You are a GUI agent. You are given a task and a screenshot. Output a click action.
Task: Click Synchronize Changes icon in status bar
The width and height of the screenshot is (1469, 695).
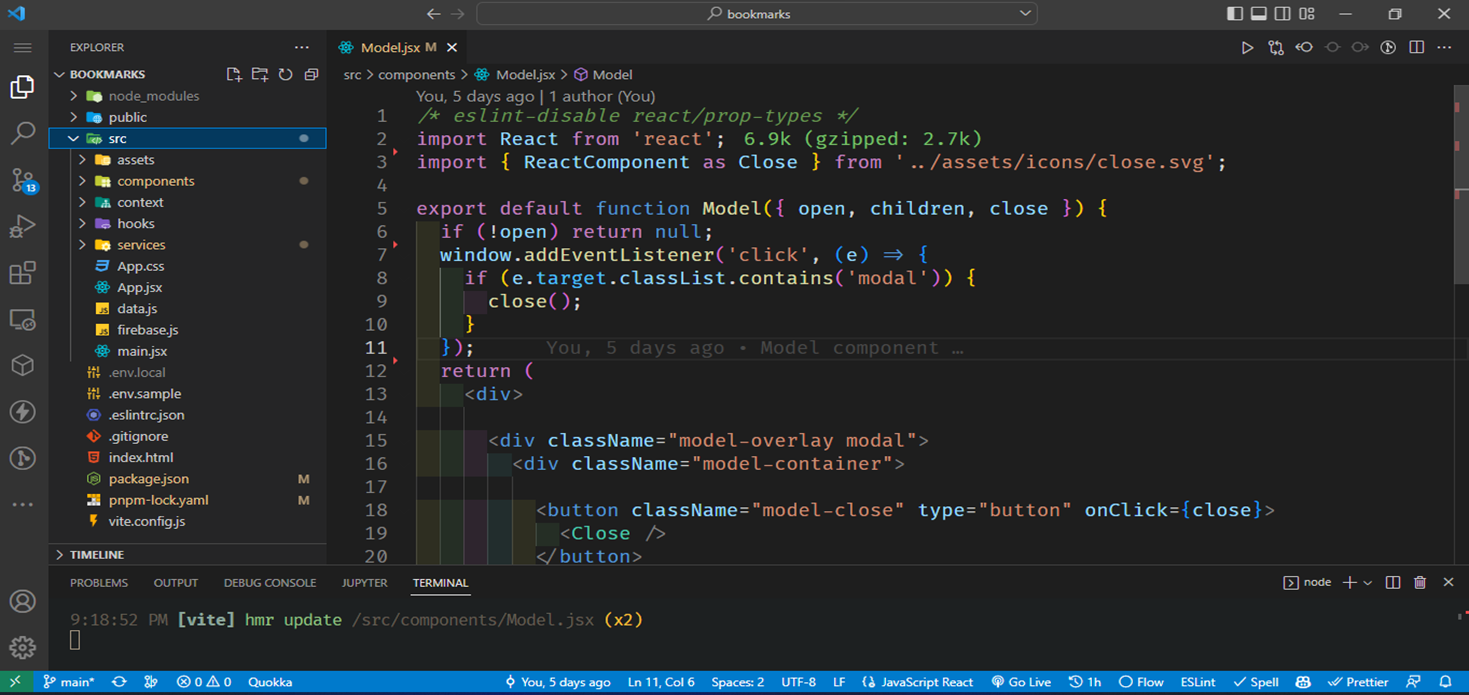coord(119,682)
